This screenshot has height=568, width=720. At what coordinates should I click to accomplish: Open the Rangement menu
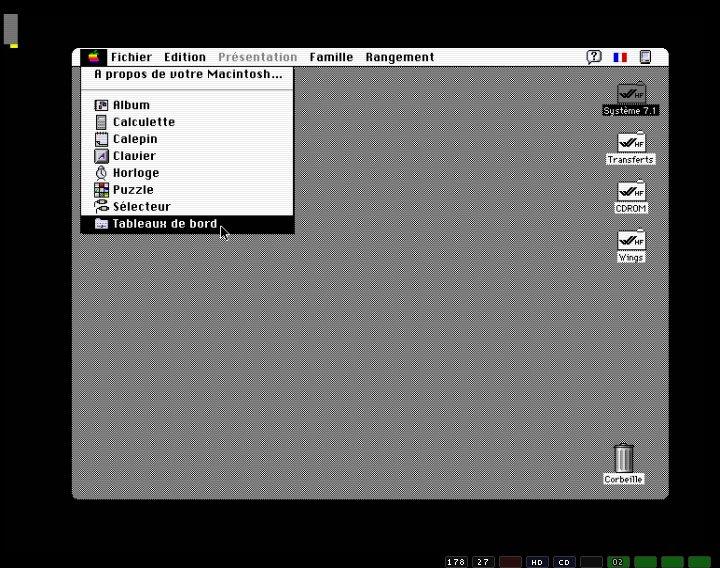pos(400,57)
